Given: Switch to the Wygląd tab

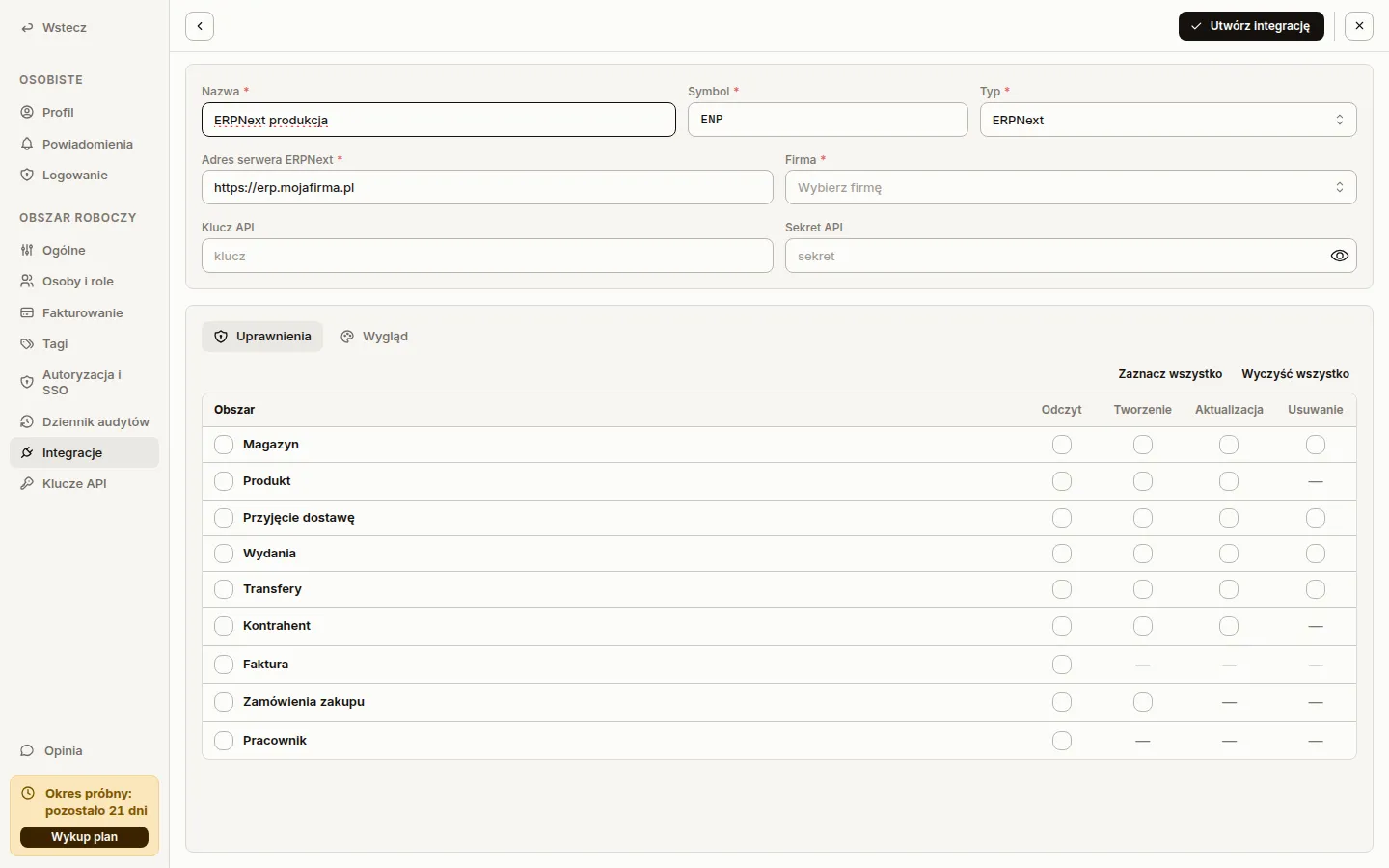Looking at the screenshot, I should click(374, 337).
